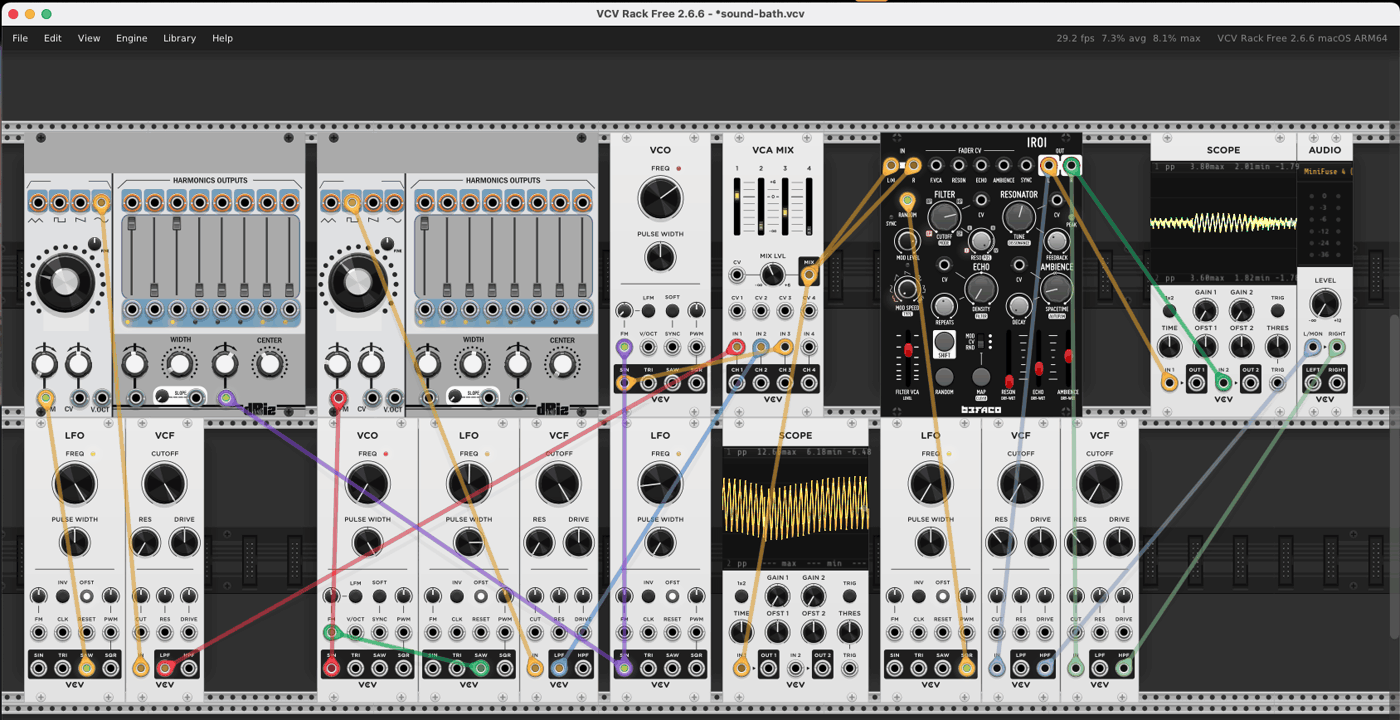Click the V/OCT jack on the VCO beside VCA MIX
Image resolution: width=1400 pixels, height=720 pixels.
648,348
